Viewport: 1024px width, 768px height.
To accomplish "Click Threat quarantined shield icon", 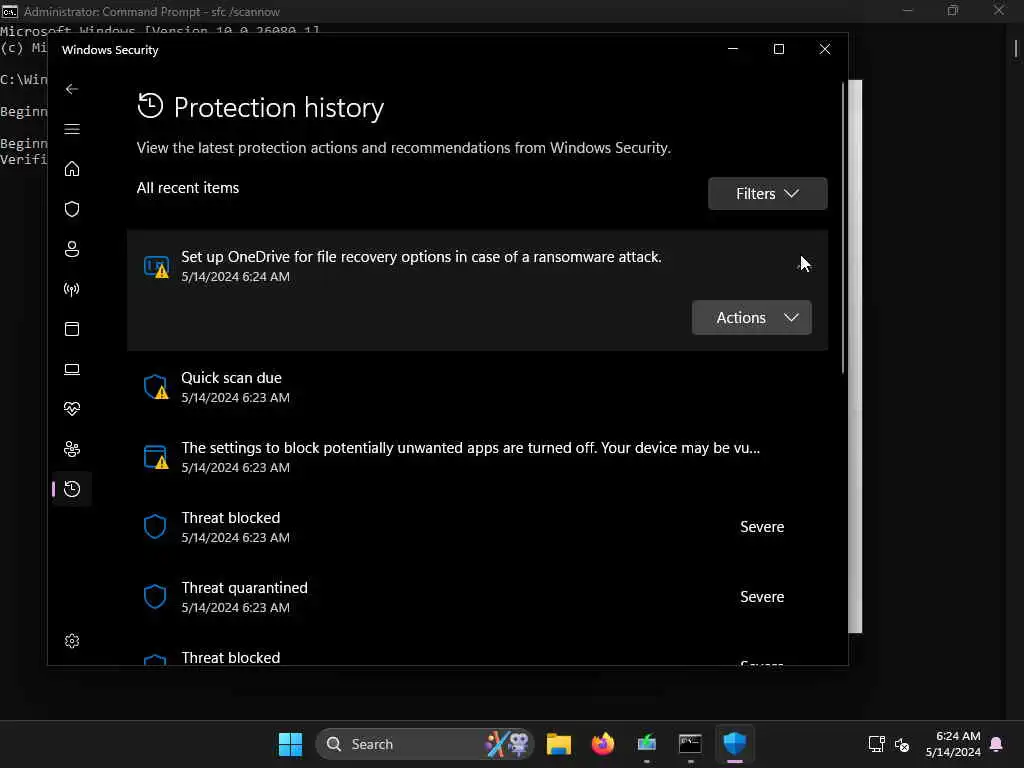I will pyautogui.click(x=155, y=596).
